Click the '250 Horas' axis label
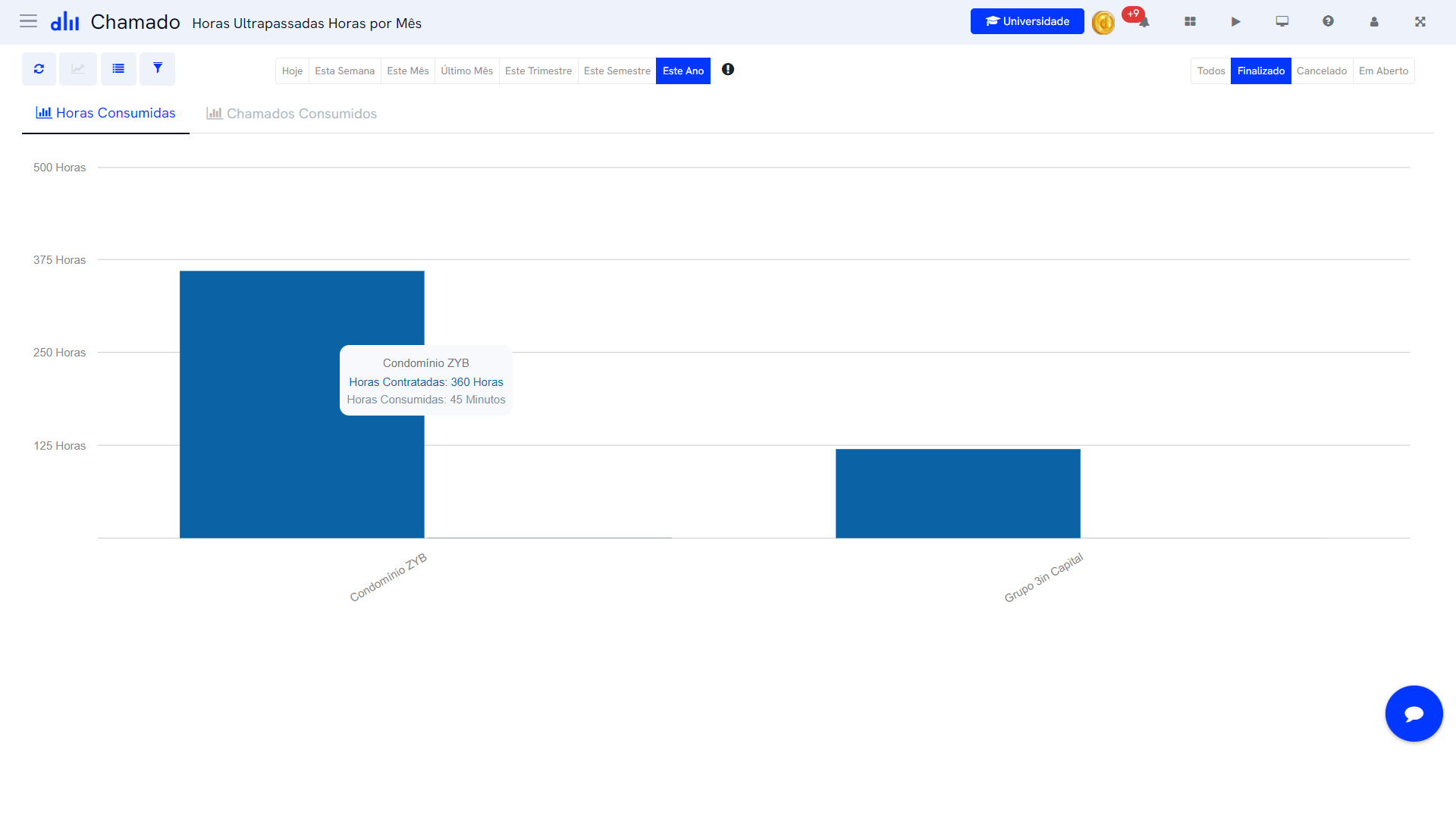Viewport: 1456px width, 819px height. coord(59,353)
